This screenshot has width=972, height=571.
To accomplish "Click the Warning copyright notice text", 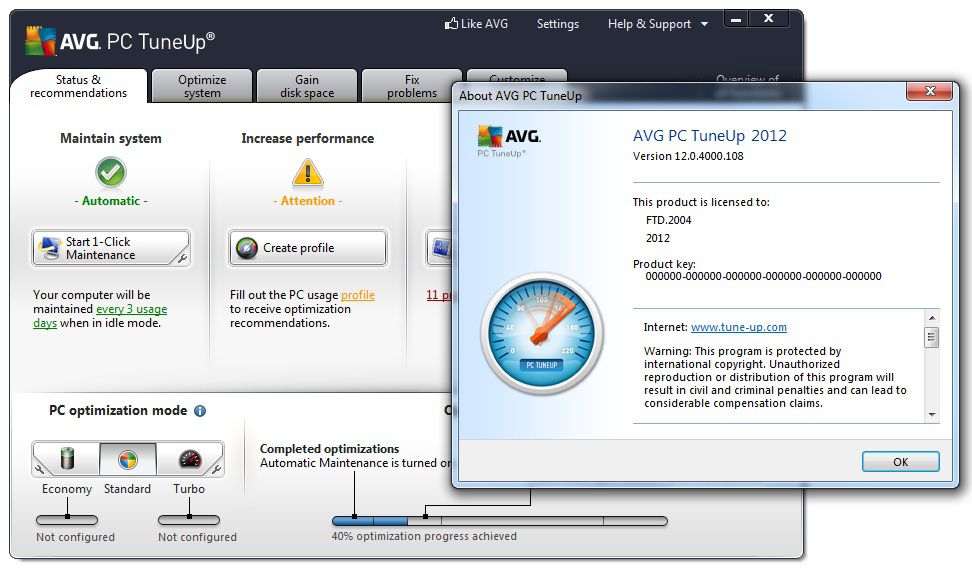I will [x=775, y=377].
